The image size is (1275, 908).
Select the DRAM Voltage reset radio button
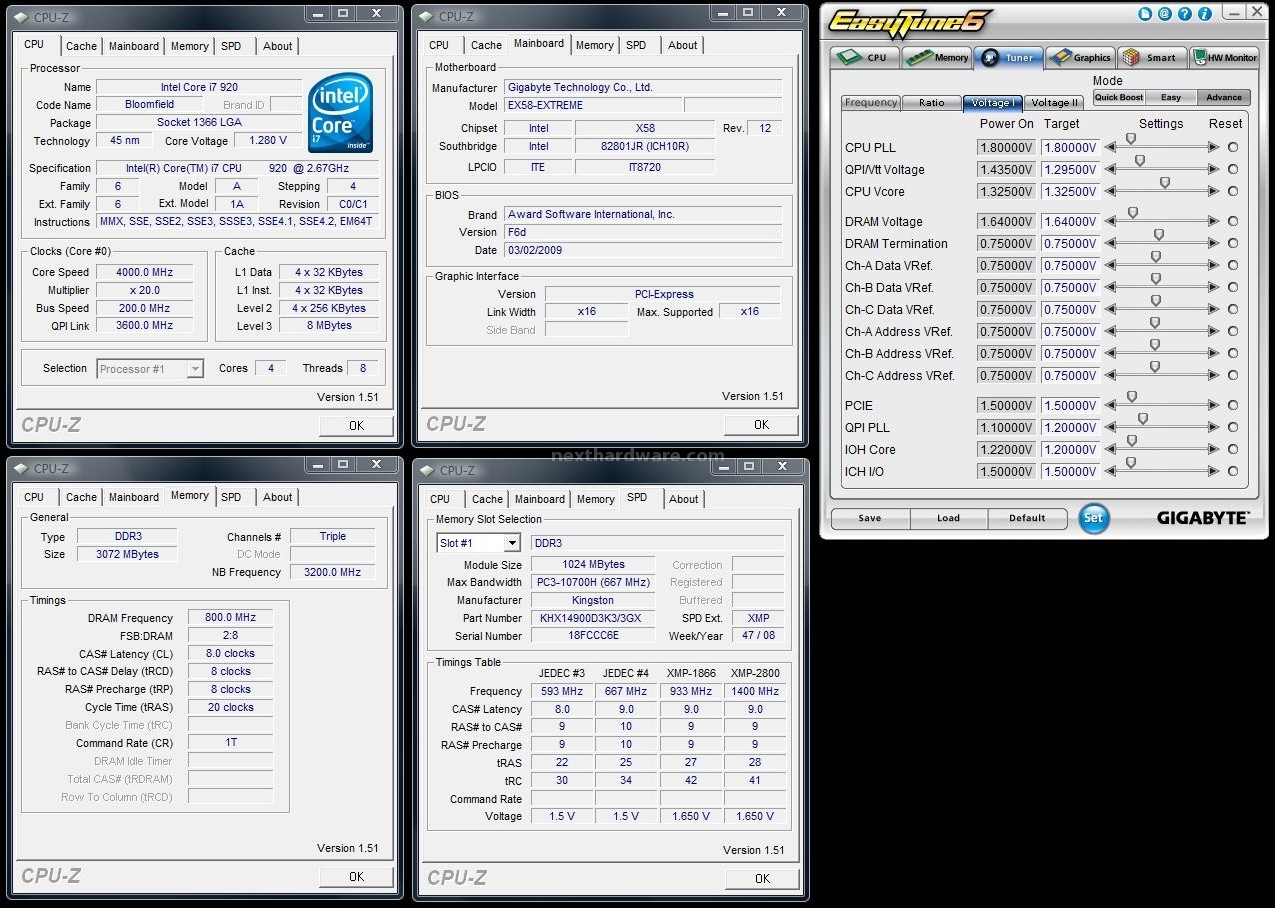1233,222
